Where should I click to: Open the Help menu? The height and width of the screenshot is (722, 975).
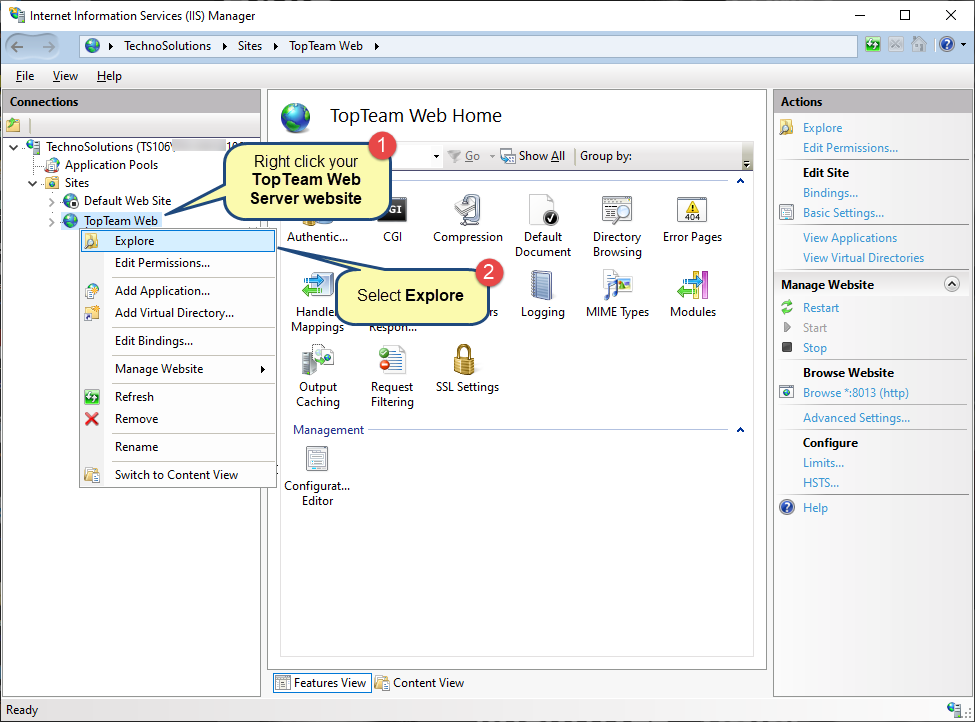coord(109,76)
